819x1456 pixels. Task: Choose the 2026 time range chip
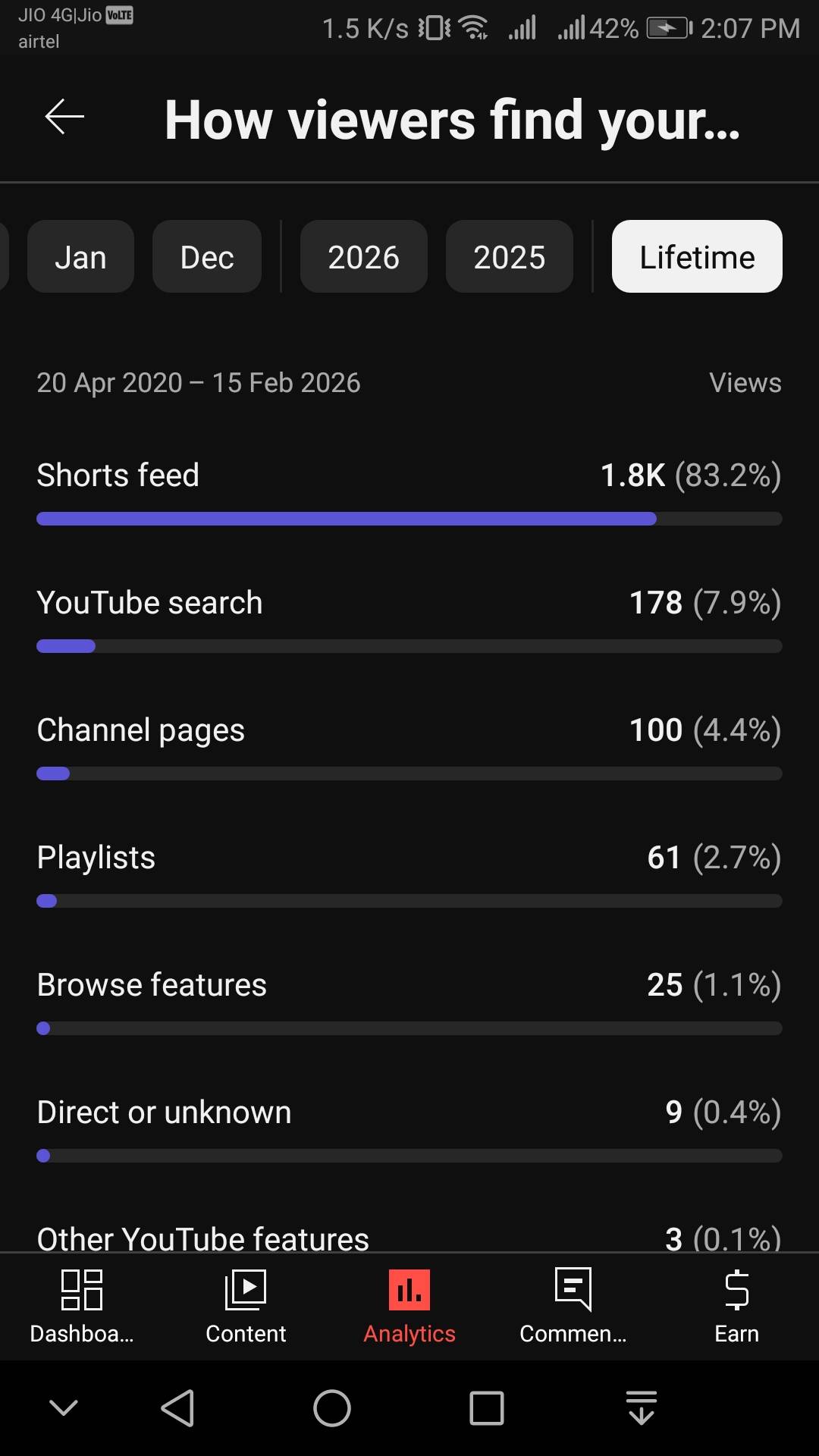click(363, 257)
